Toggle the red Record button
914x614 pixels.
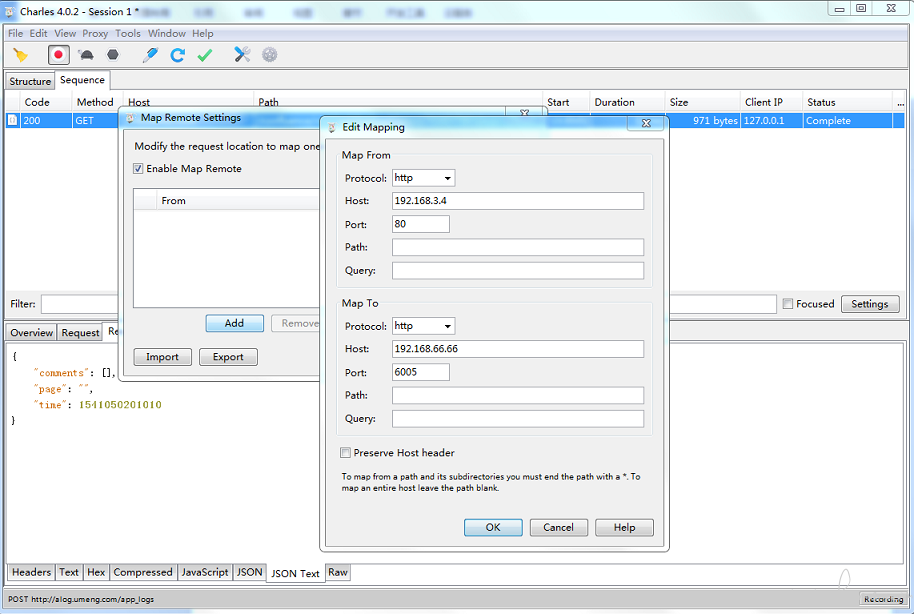click(x=58, y=55)
